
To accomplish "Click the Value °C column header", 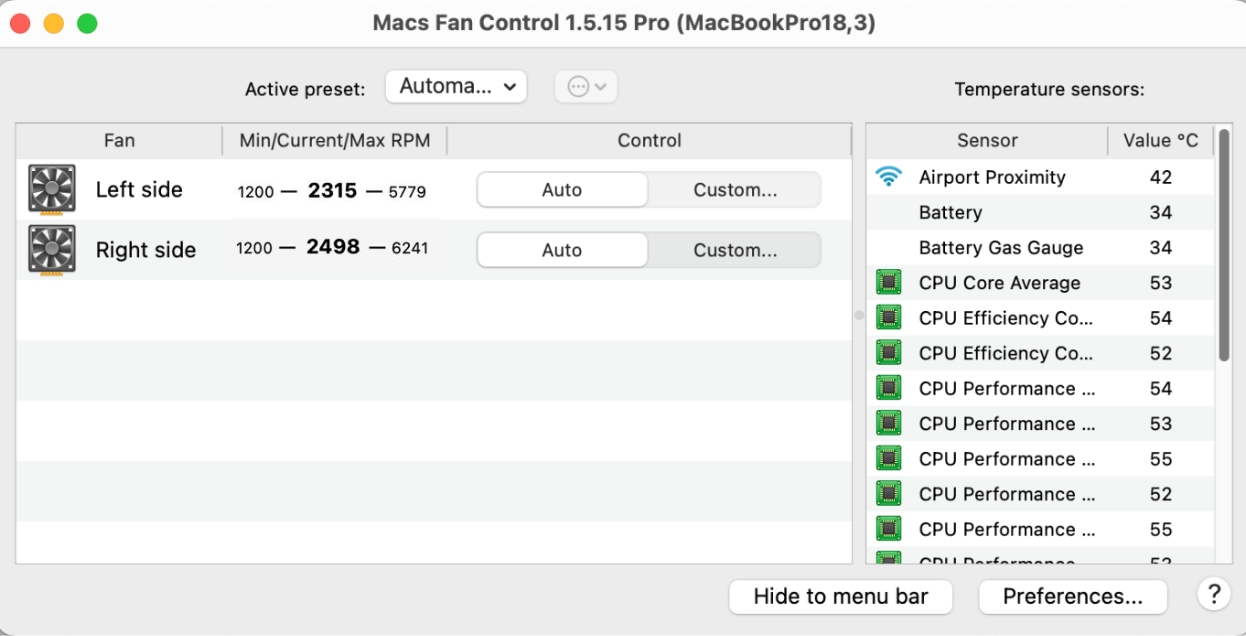I will [x=1160, y=141].
